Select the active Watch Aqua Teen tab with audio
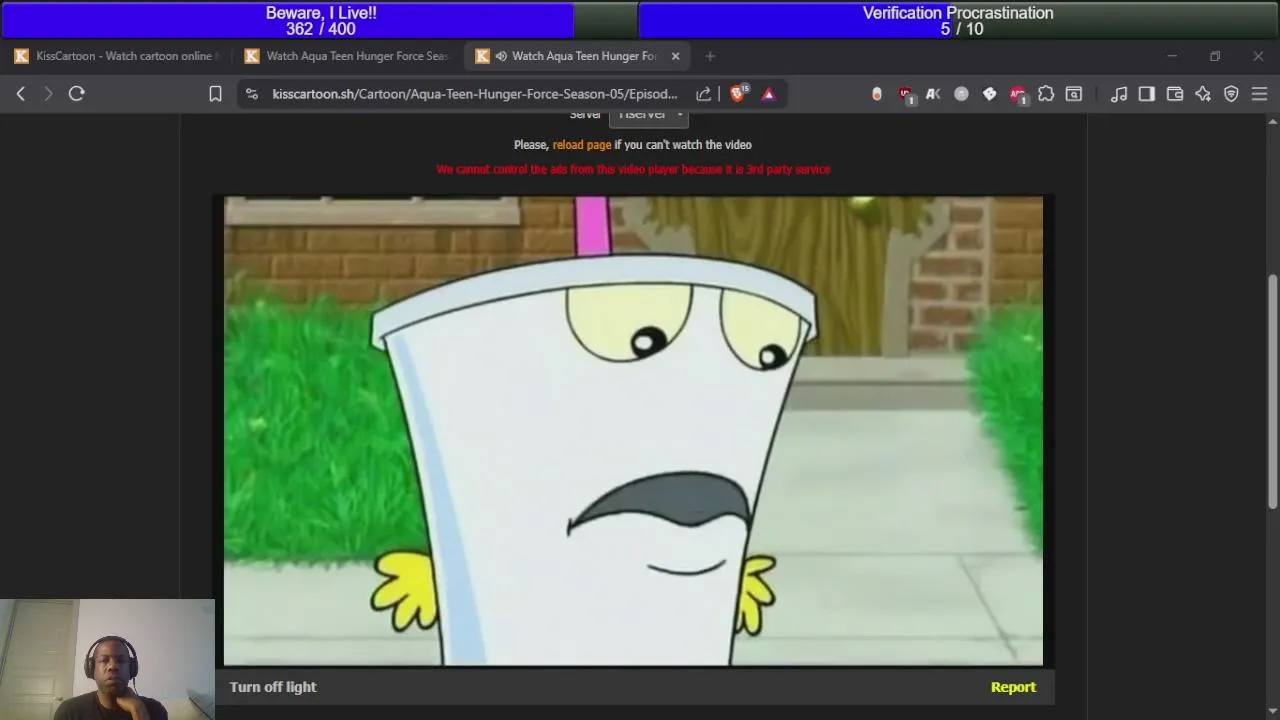1280x720 pixels. tap(578, 56)
